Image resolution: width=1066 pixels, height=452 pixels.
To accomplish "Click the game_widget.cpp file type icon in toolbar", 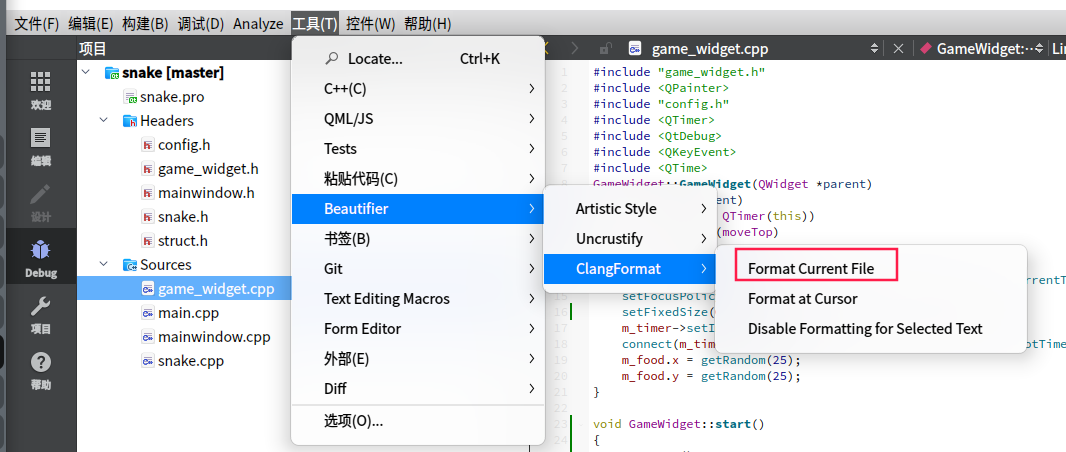I will point(636,49).
